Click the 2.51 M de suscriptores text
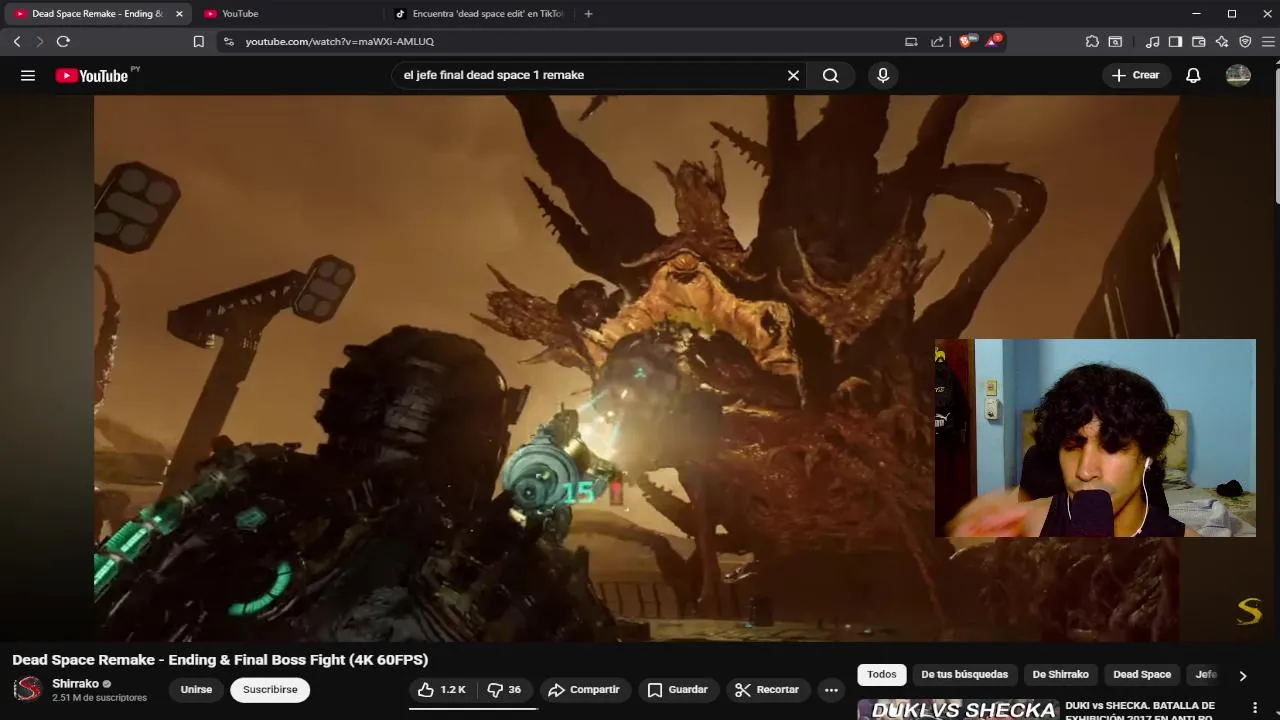 99,698
